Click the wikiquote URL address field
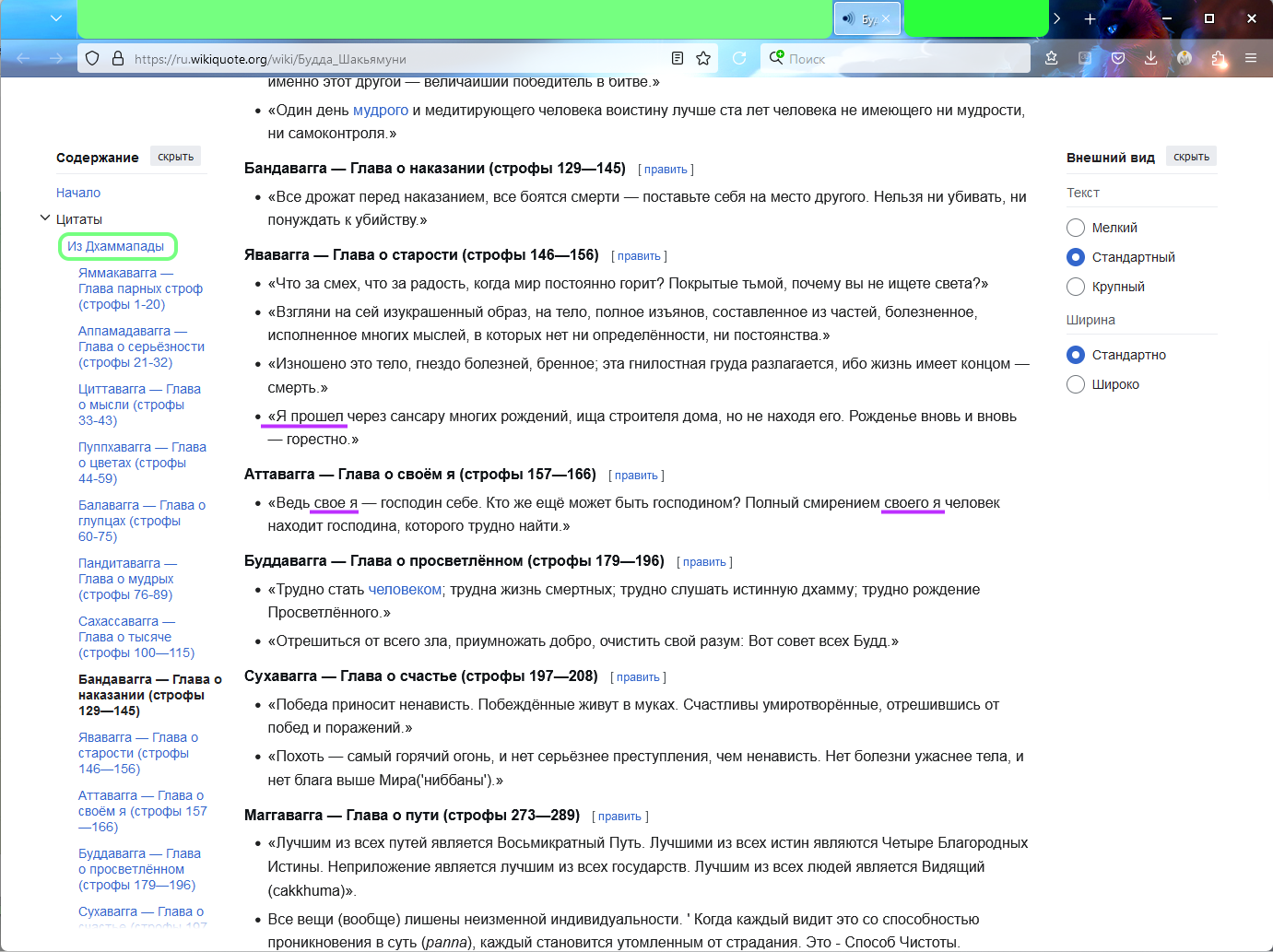The image size is (1273, 952). coord(396,58)
